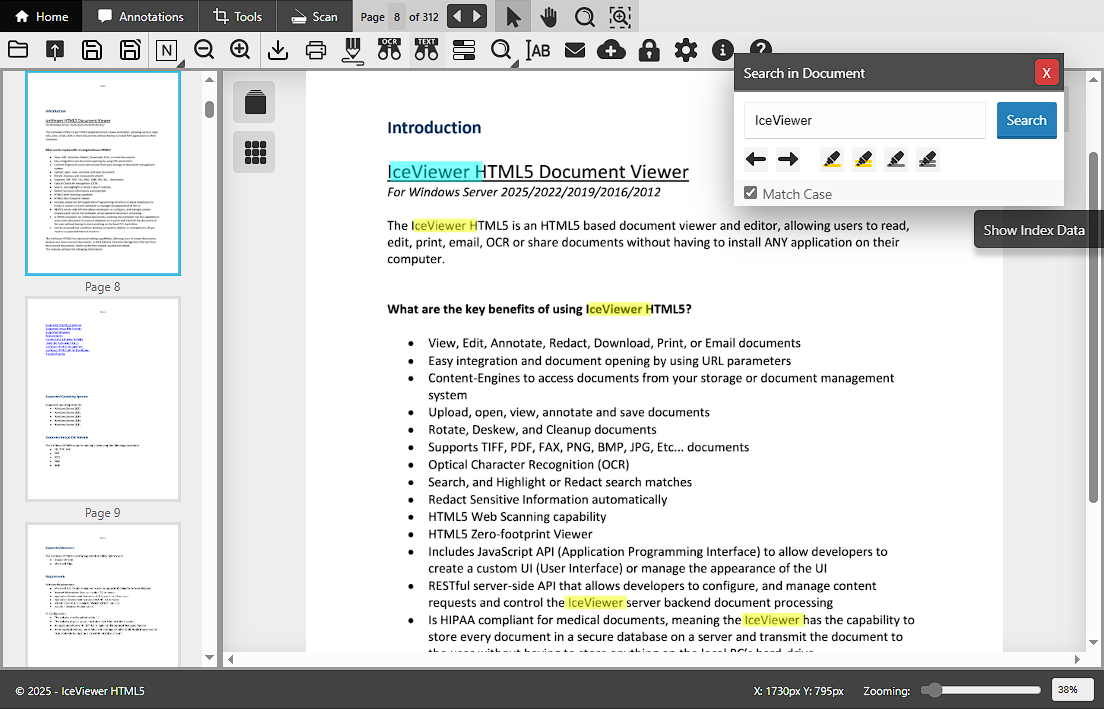This screenshot has height=709, width=1104.
Task: Click the cloud upload icon
Action: pos(611,50)
